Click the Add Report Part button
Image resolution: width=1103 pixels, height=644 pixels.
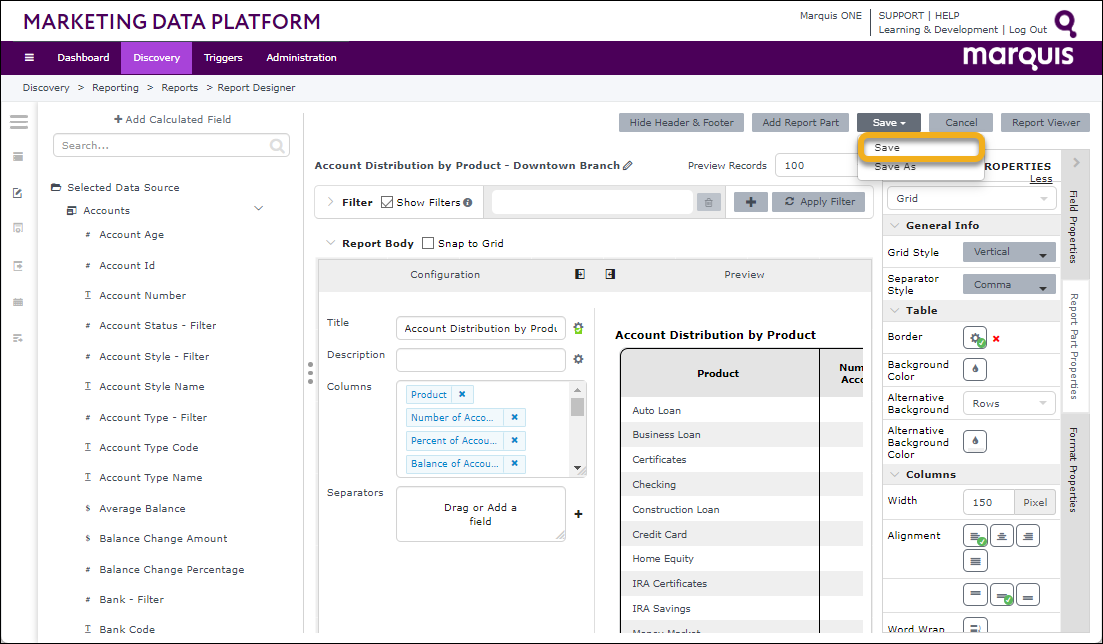801,122
